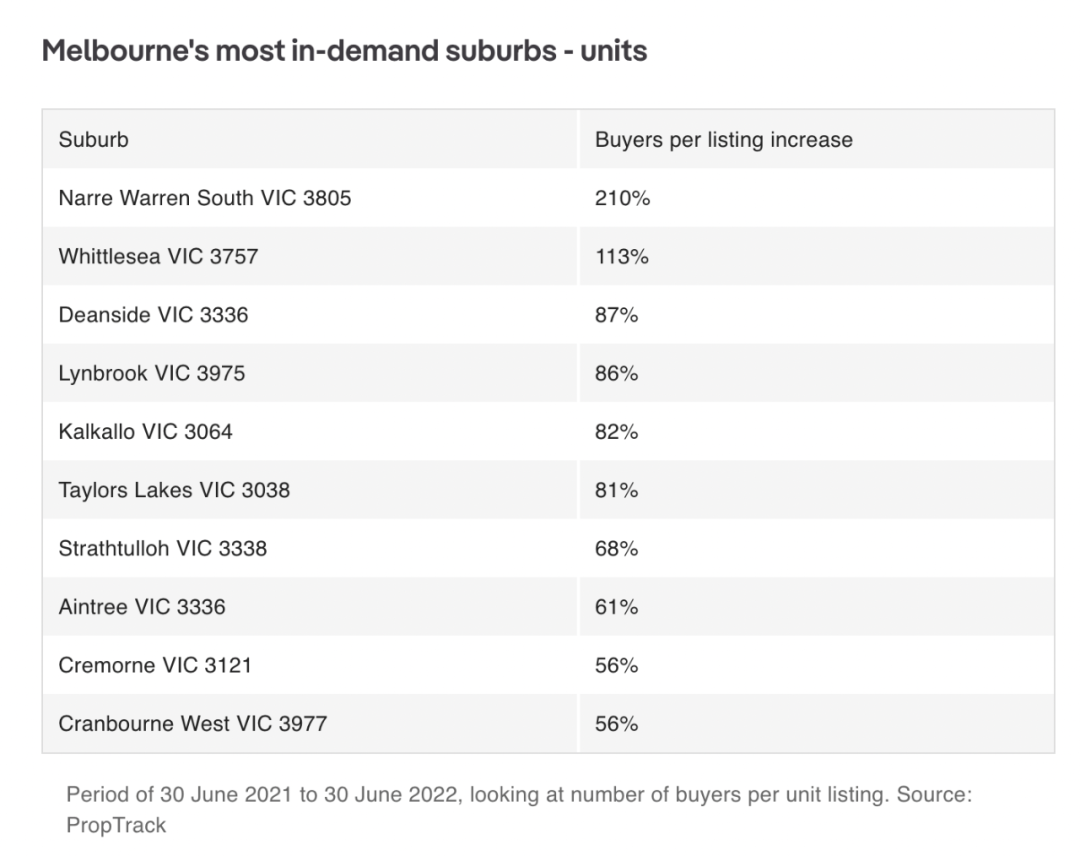Viewport: 1080px width, 856px height.
Task: Select Aintree VIC 3336 row
Action: [548, 607]
